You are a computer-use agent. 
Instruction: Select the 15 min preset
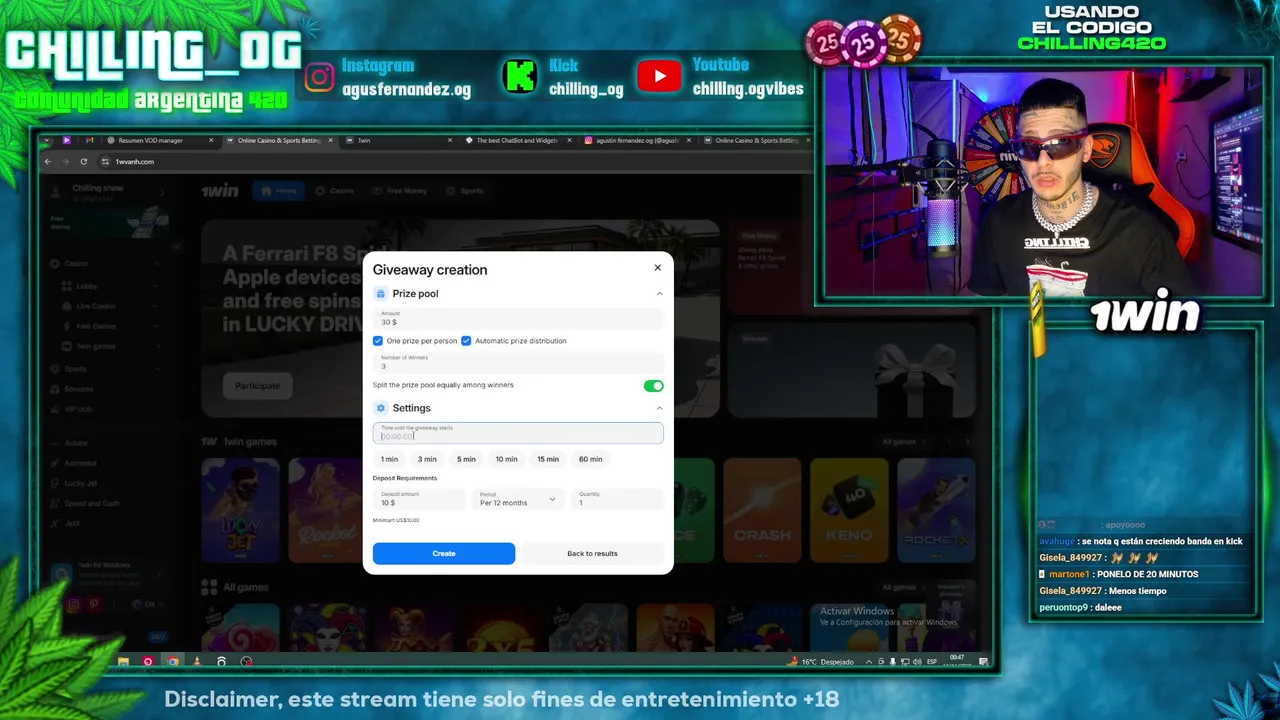pyautogui.click(x=548, y=459)
